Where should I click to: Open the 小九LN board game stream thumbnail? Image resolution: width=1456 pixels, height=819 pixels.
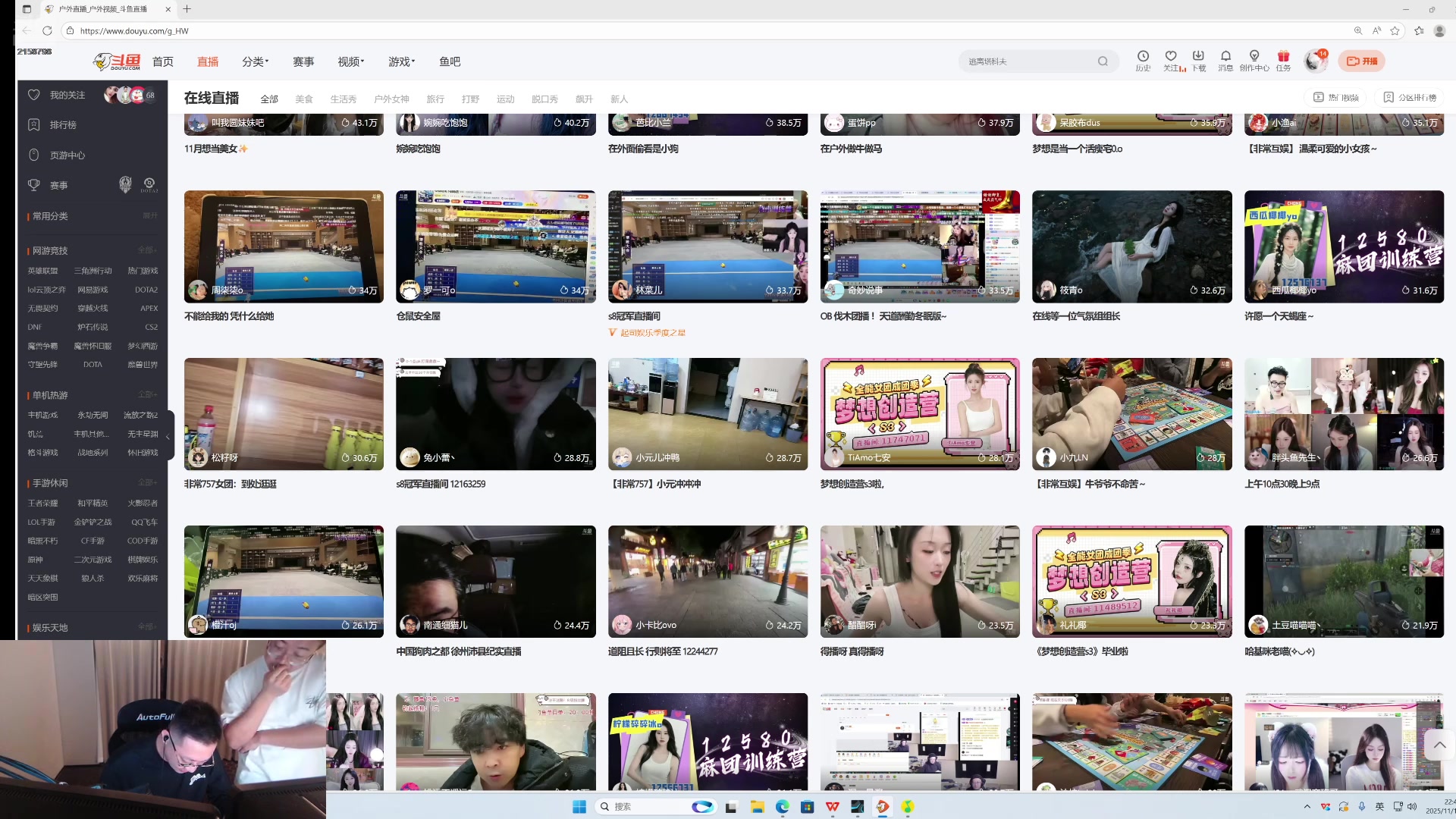tap(1131, 414)
